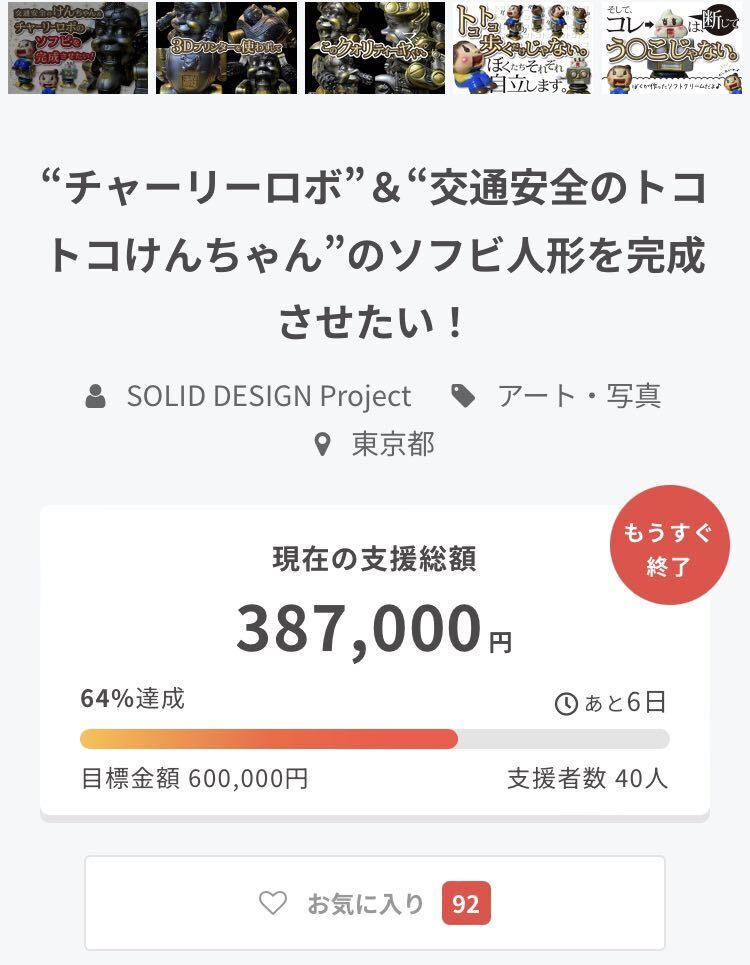Click the orange funding progress bar
This screenshot has height=965, width=750.
pyautogui.click(x=269, y=739)
